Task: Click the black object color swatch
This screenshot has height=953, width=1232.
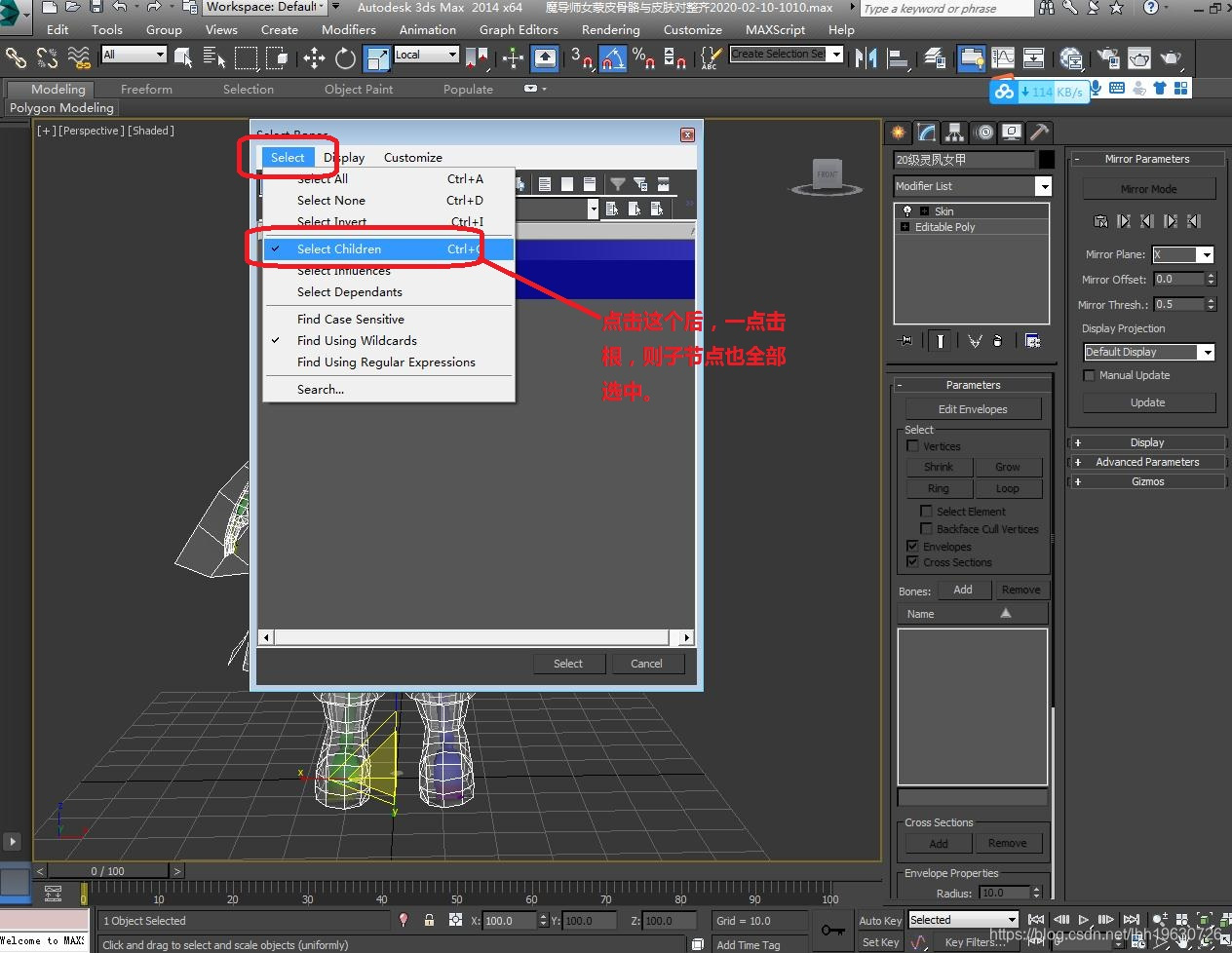Action: [1046, 160]
